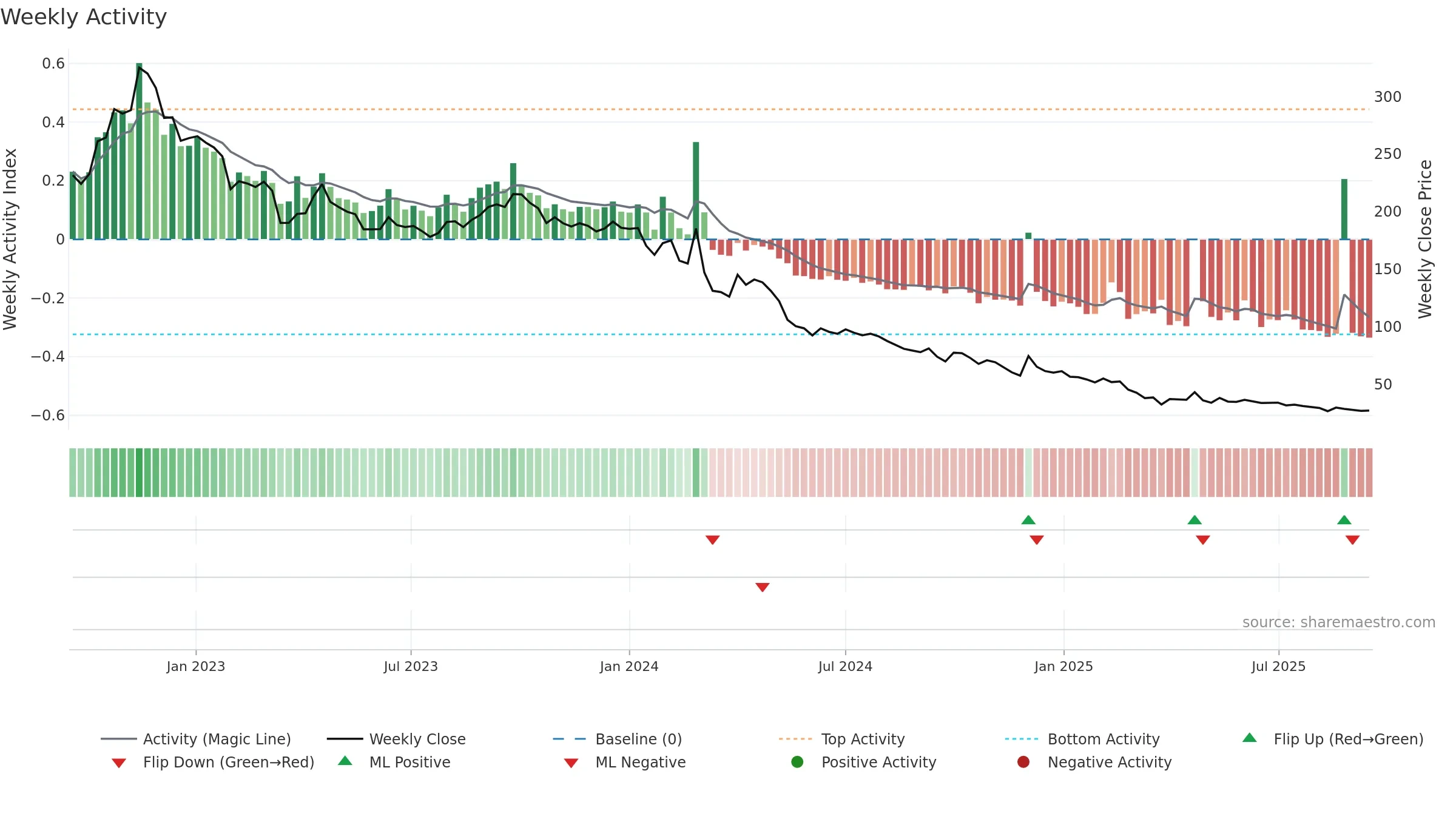Viewport: 1456px width, 819px height.
Task: Click the Flip Up triangle near December 2024
Action: 1028,520
